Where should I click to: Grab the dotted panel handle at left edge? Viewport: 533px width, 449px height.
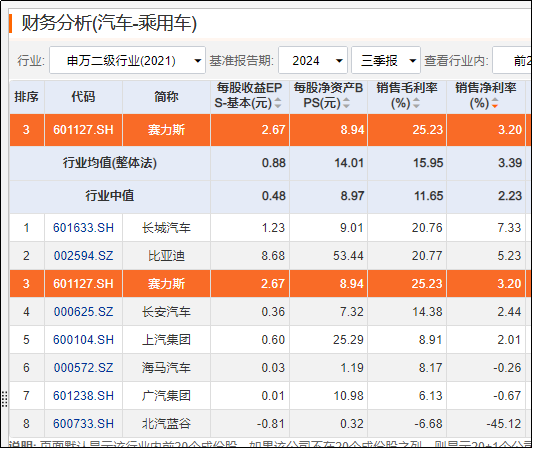pyautogui.click(x=4, y=399)
